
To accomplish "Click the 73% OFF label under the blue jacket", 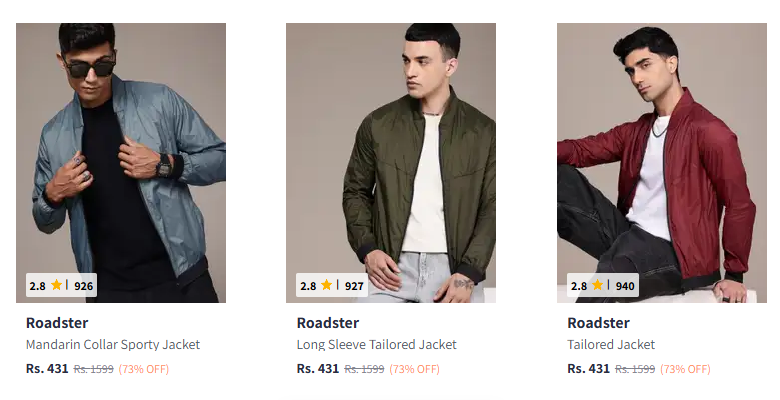I will (144, 369).
